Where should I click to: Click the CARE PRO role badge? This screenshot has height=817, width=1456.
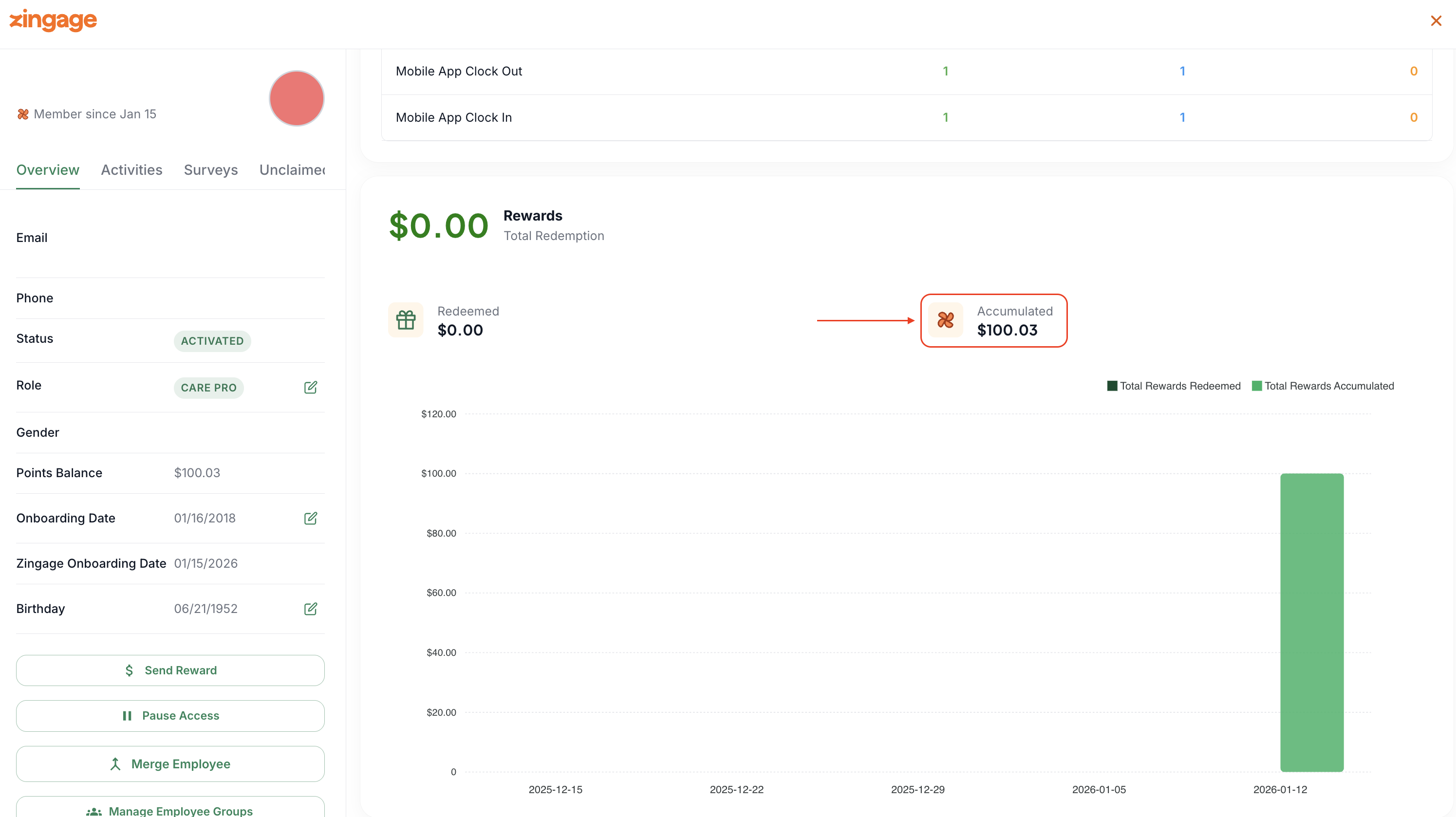[208, 388]
